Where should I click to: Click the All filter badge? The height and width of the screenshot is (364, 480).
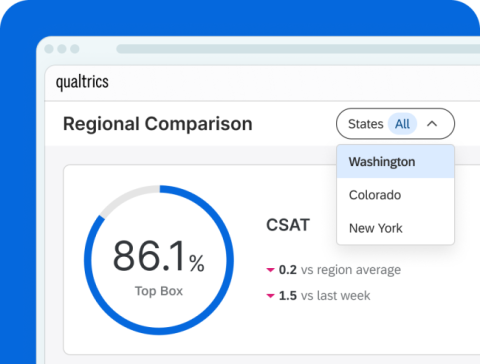403,124
